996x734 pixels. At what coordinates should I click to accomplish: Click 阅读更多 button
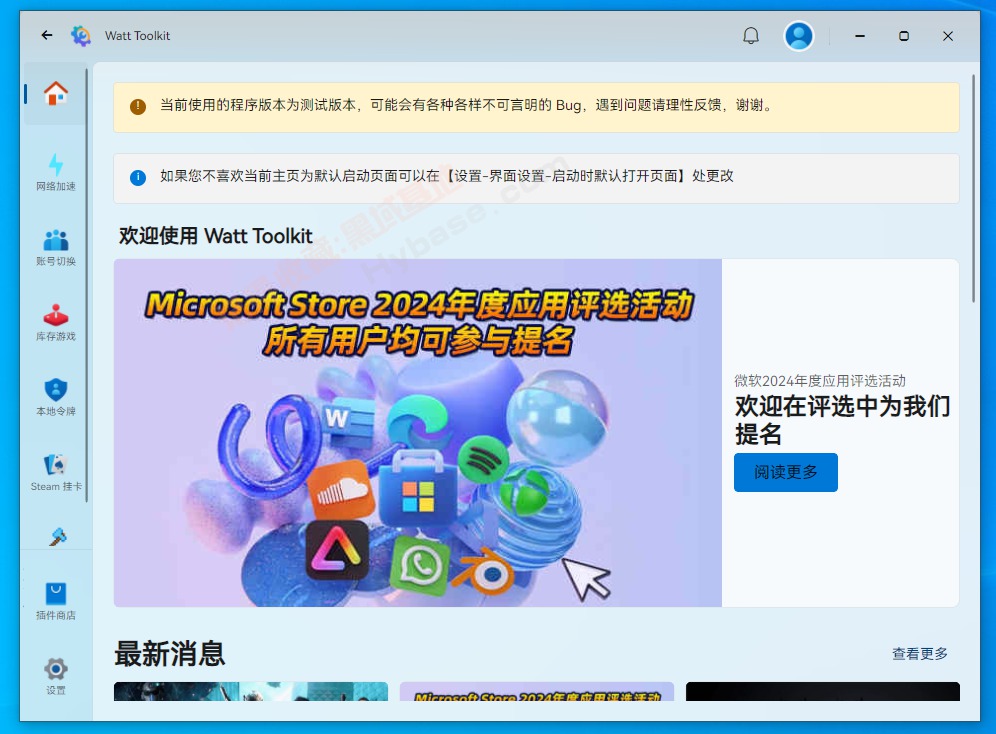tap(786, 472)
